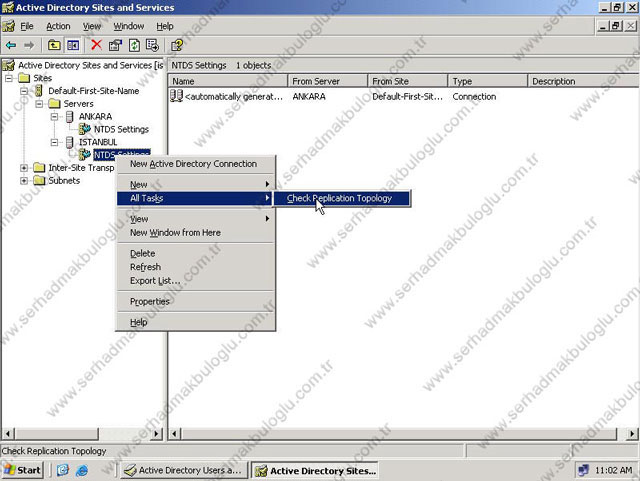Image resolution: width=640 pixels, height=481 pixels.
Task: Click results pane scrollbar left arrow
Action: pos(175,434)
